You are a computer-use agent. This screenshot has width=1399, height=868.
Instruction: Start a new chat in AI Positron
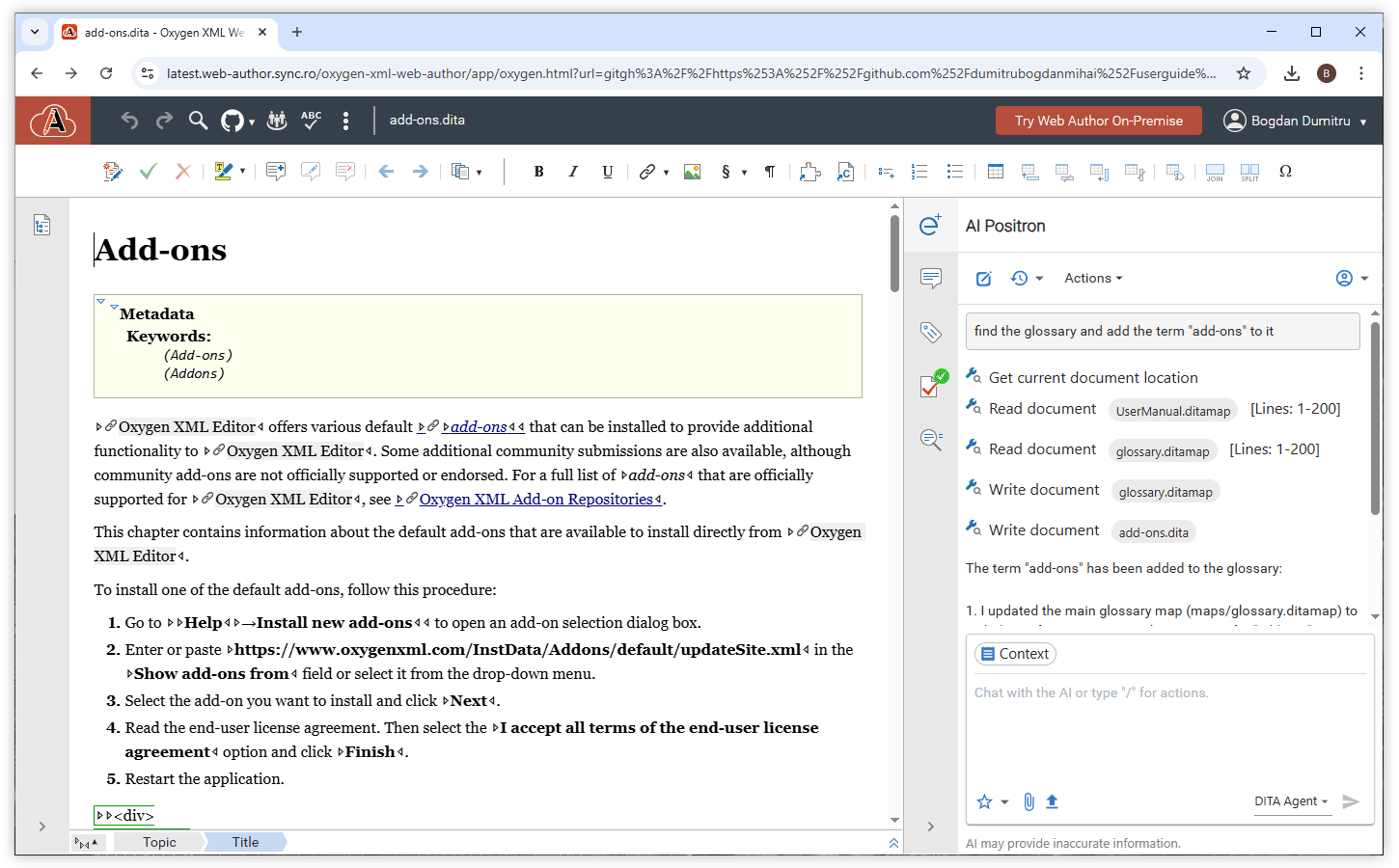[983, 279]
